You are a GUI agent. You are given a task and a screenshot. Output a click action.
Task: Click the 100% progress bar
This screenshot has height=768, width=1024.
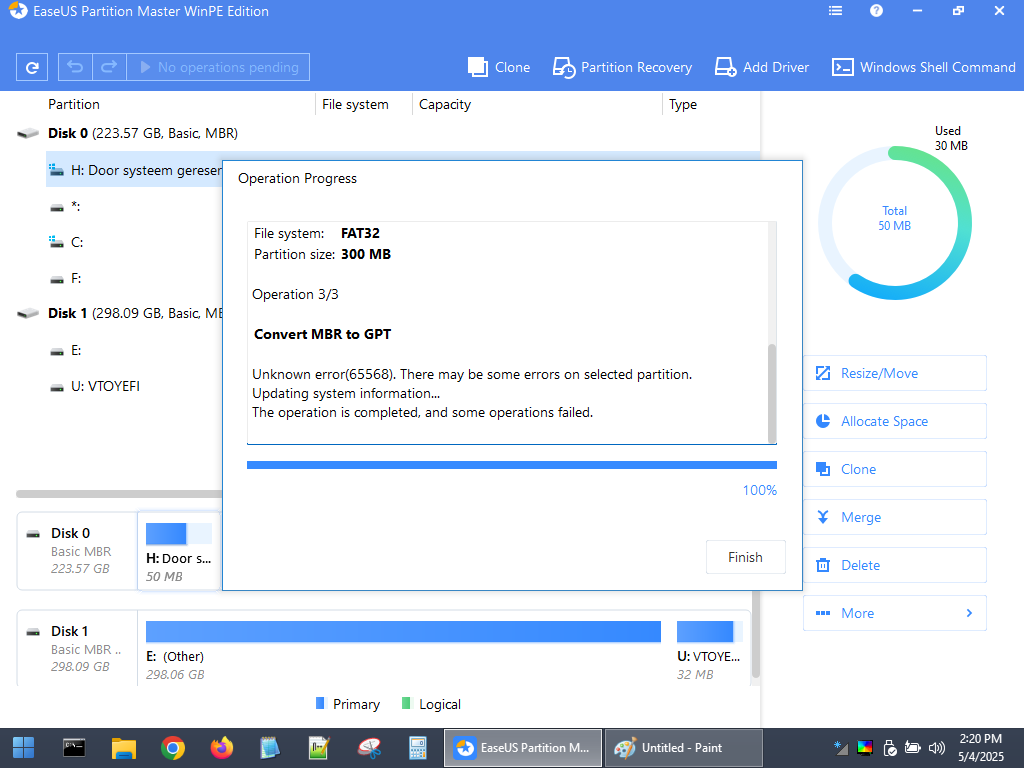click(511, 465)
